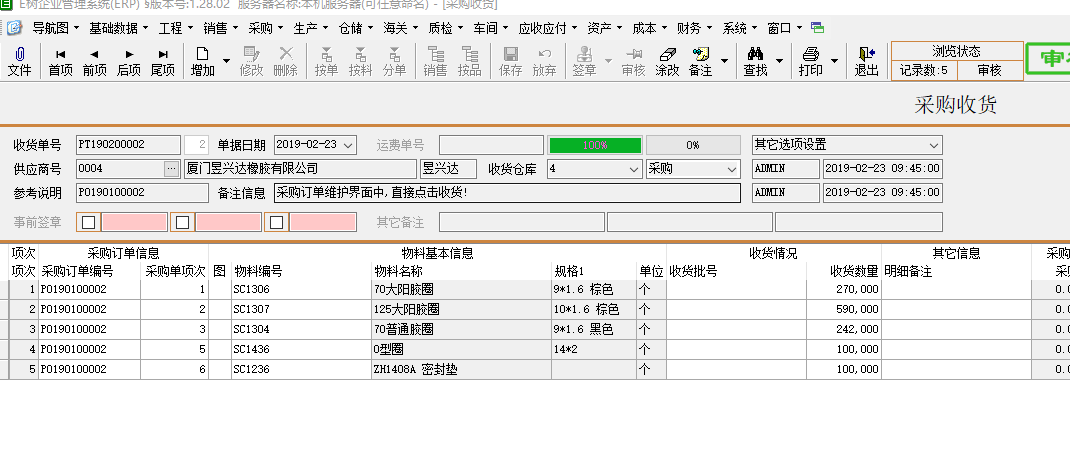This screenshot has height=459, width=1070.
Task: Click the 打印 printer icon
Action: 811,54
